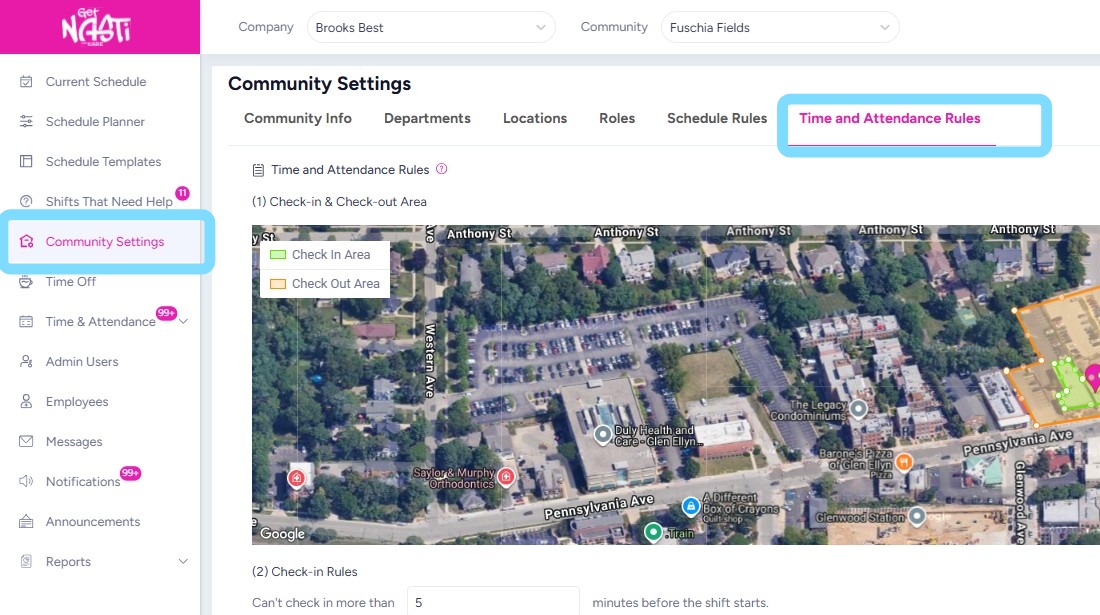Click the green Train station marker
The height and width of the screenshot is (615, 1100).
point(653,532)
